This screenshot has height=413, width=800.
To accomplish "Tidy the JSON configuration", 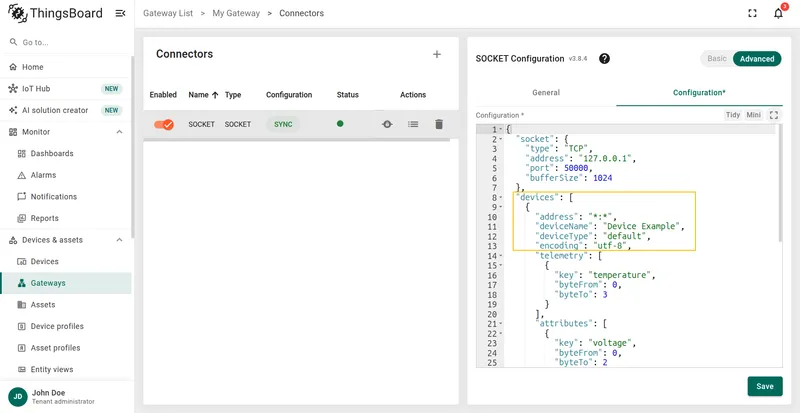I will pos(733,115).
